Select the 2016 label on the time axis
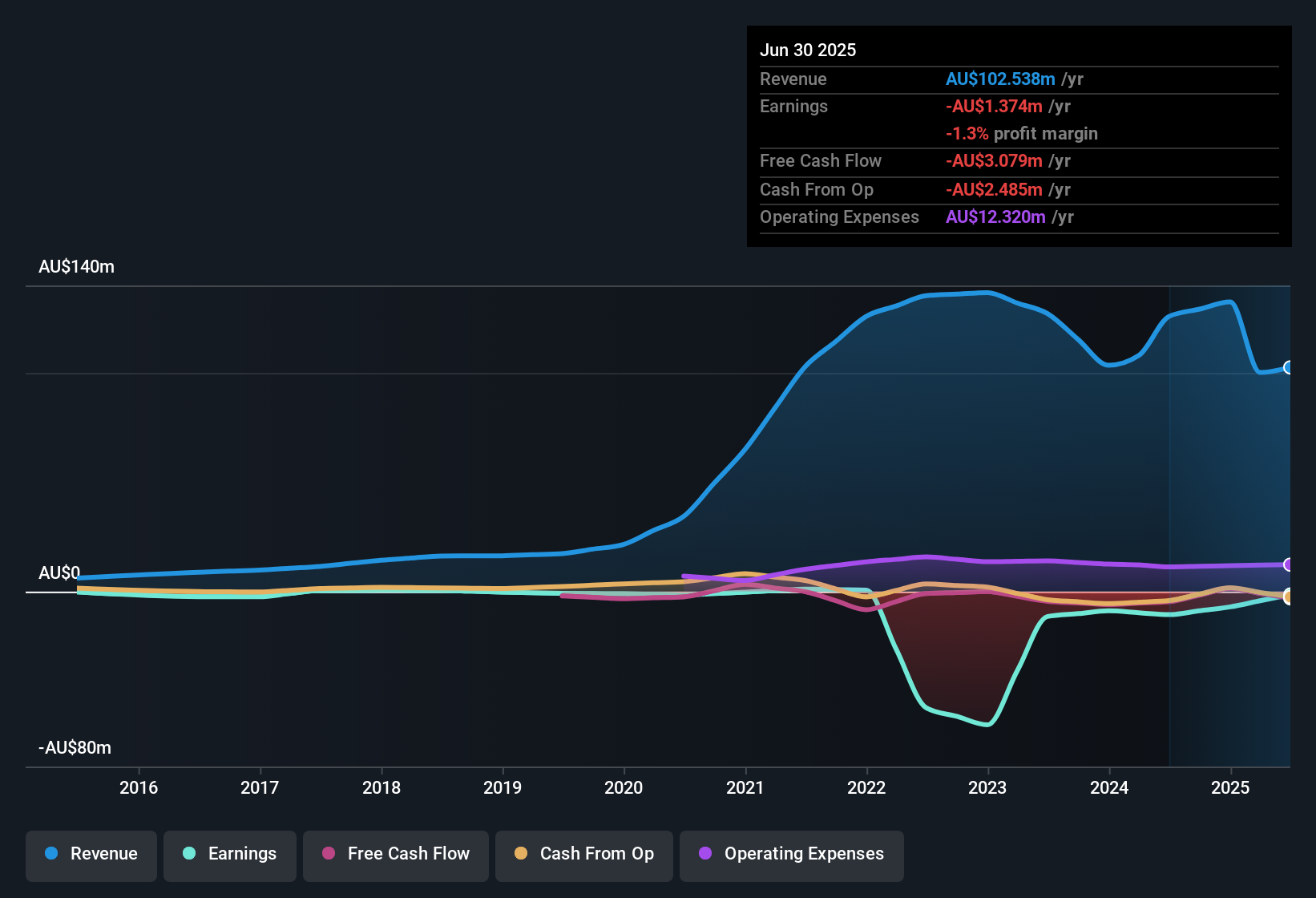This screenshot has height=898, width=1316. point(139,787)
